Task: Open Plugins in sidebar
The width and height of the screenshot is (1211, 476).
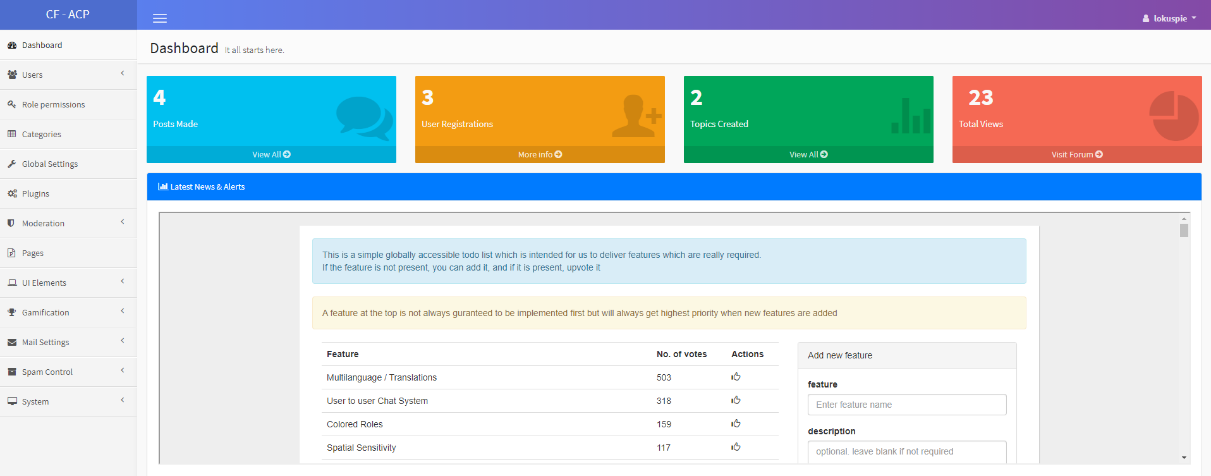Action: pyautogui.click(x=68, y=193)
